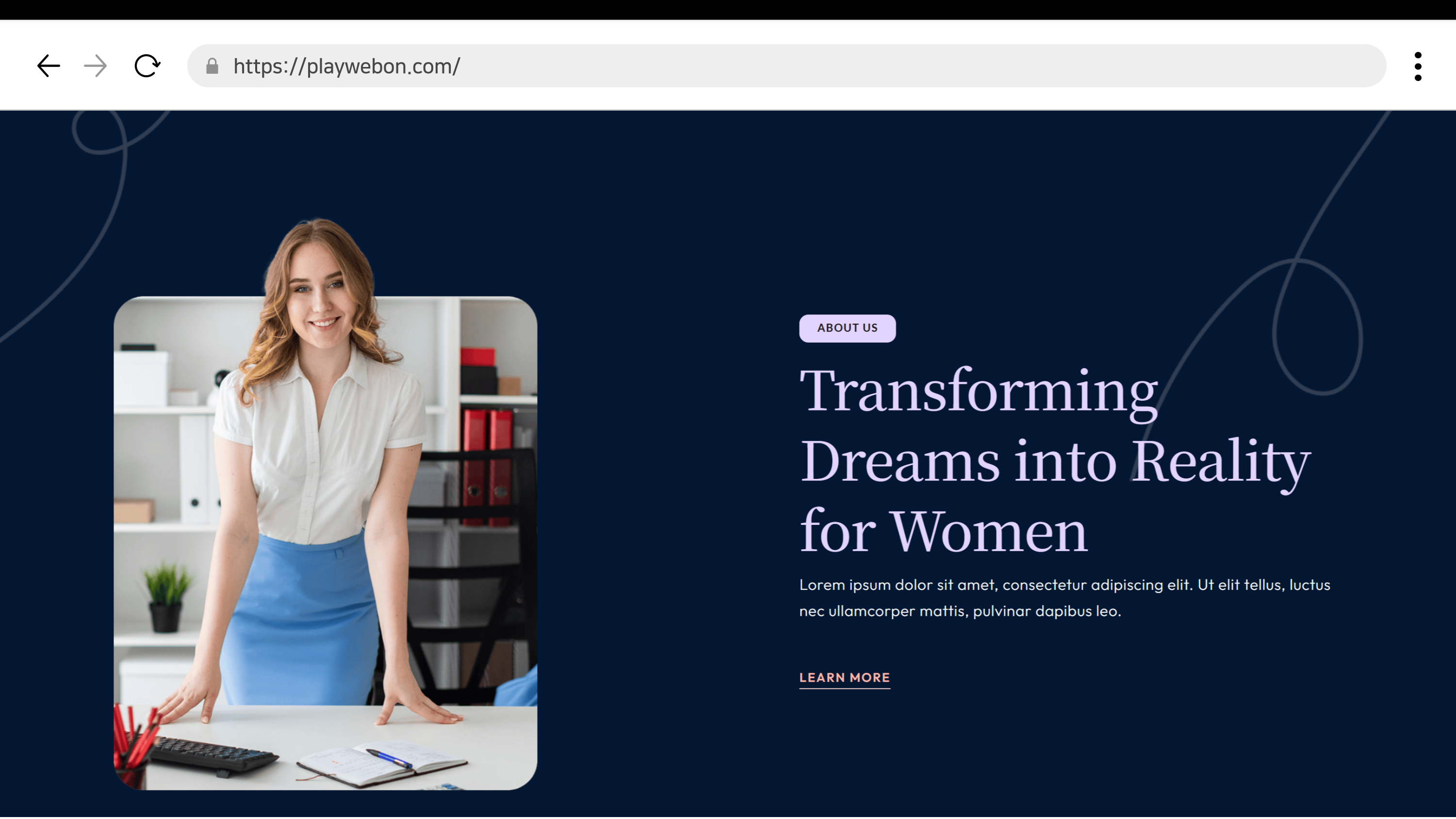This screenshot has width=1456, height=819.
Task: Open the browser three-dot menu
Action: tap(1418, 66)
